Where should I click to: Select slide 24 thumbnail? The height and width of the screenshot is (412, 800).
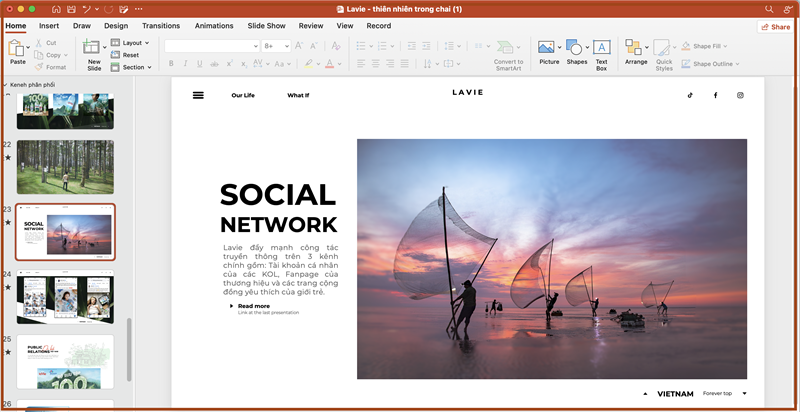click(65, 297)
